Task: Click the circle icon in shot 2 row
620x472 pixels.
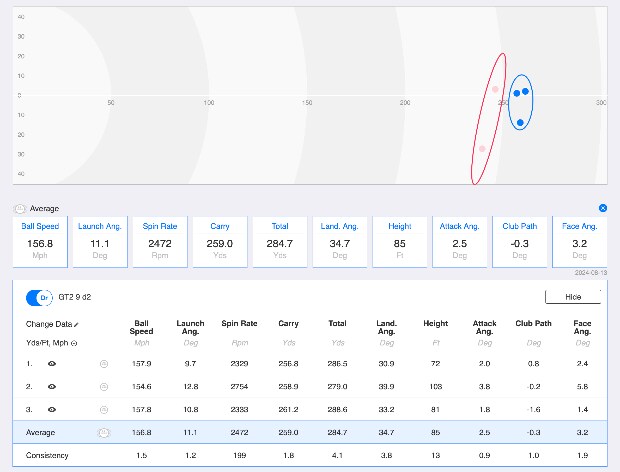Action: 103,386
